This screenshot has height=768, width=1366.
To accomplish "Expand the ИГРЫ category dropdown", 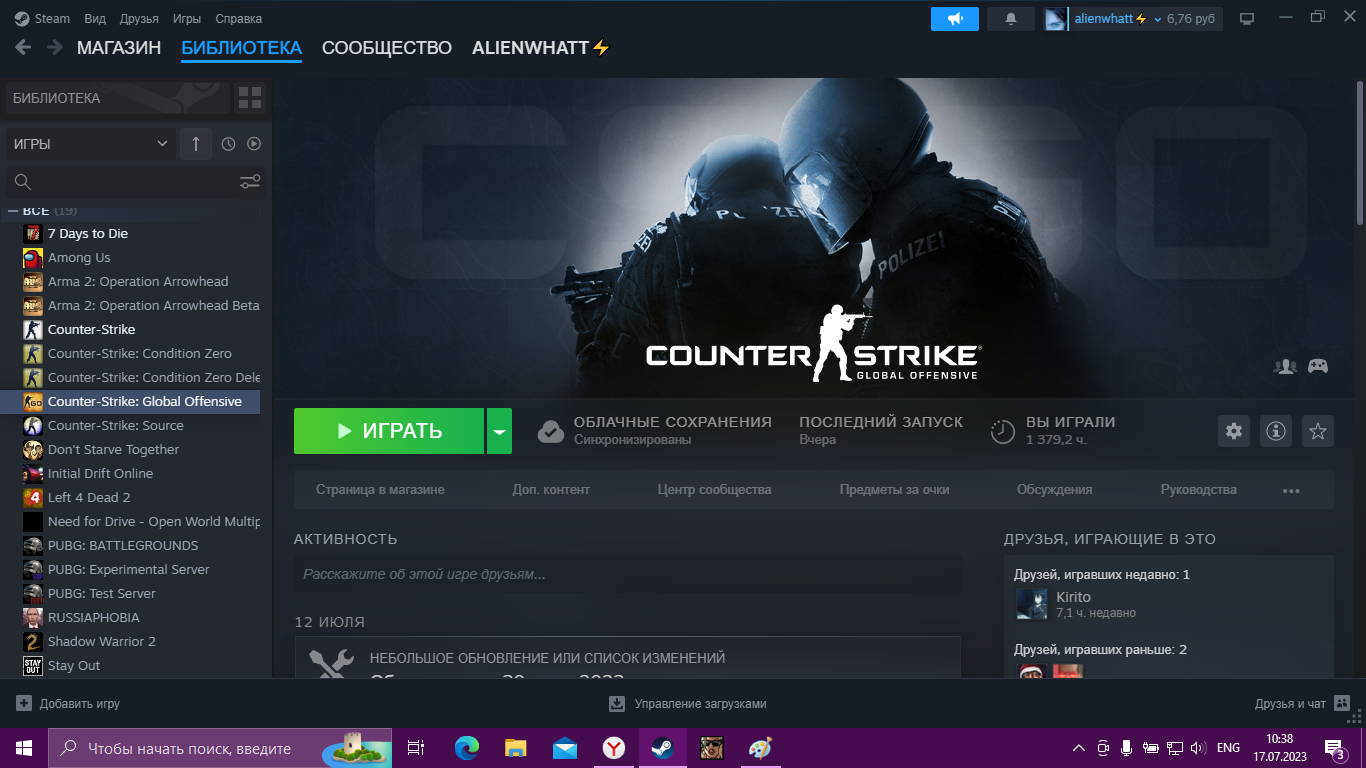I will click(x=90, y=144).
